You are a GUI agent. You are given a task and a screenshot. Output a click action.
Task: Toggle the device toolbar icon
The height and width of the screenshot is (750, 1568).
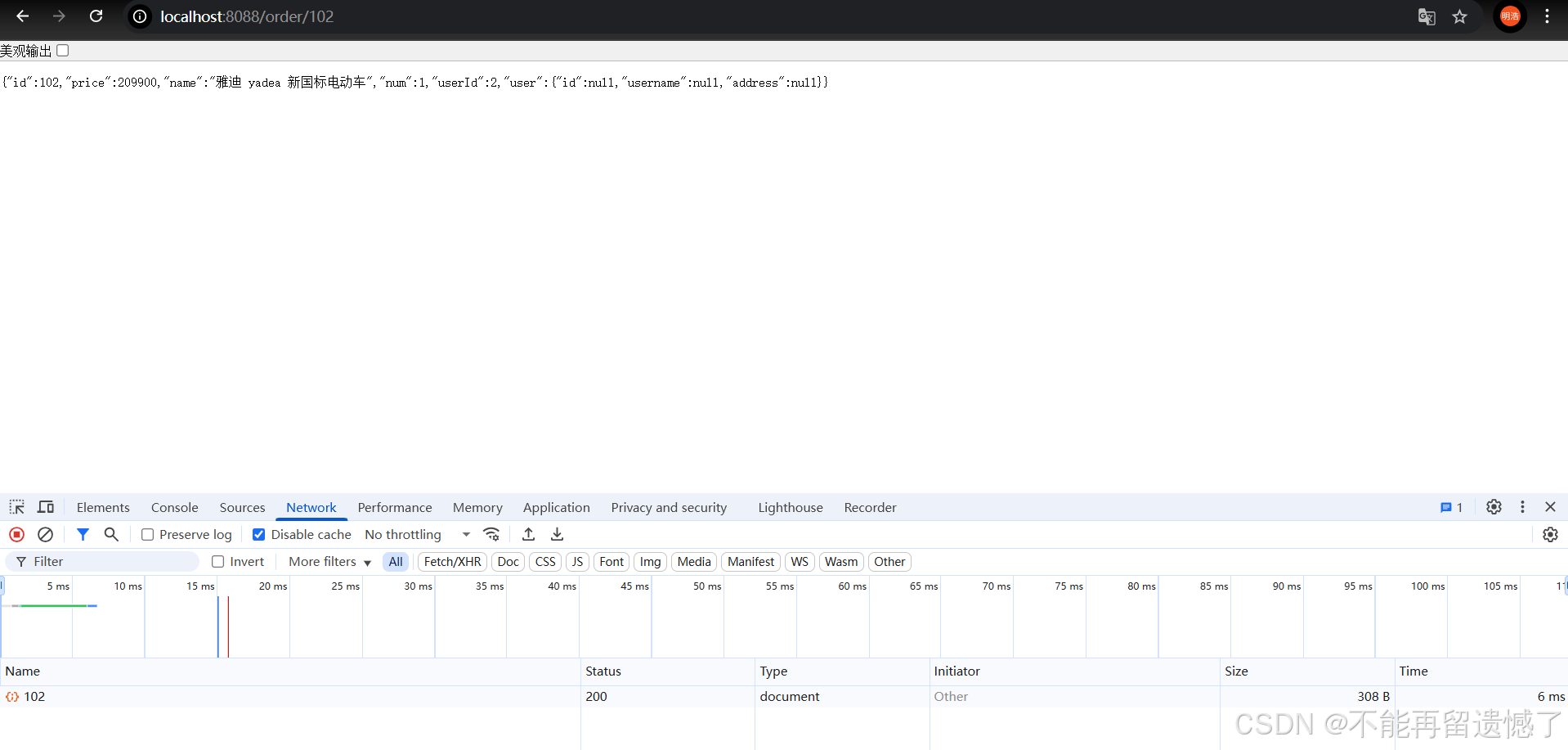pos(46,507)
